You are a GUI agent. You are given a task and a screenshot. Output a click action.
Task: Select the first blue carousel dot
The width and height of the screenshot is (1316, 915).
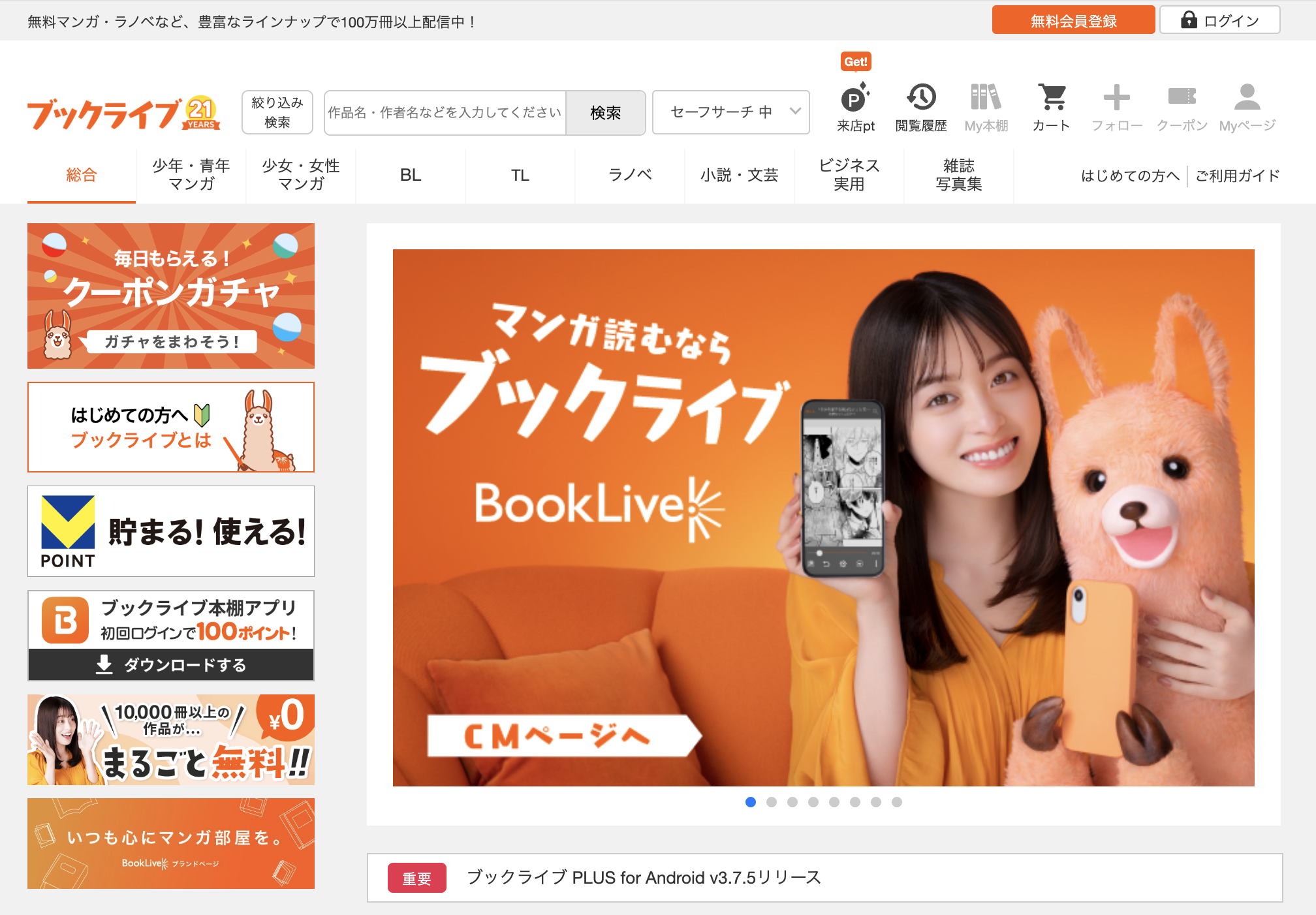tap(751, 802)
